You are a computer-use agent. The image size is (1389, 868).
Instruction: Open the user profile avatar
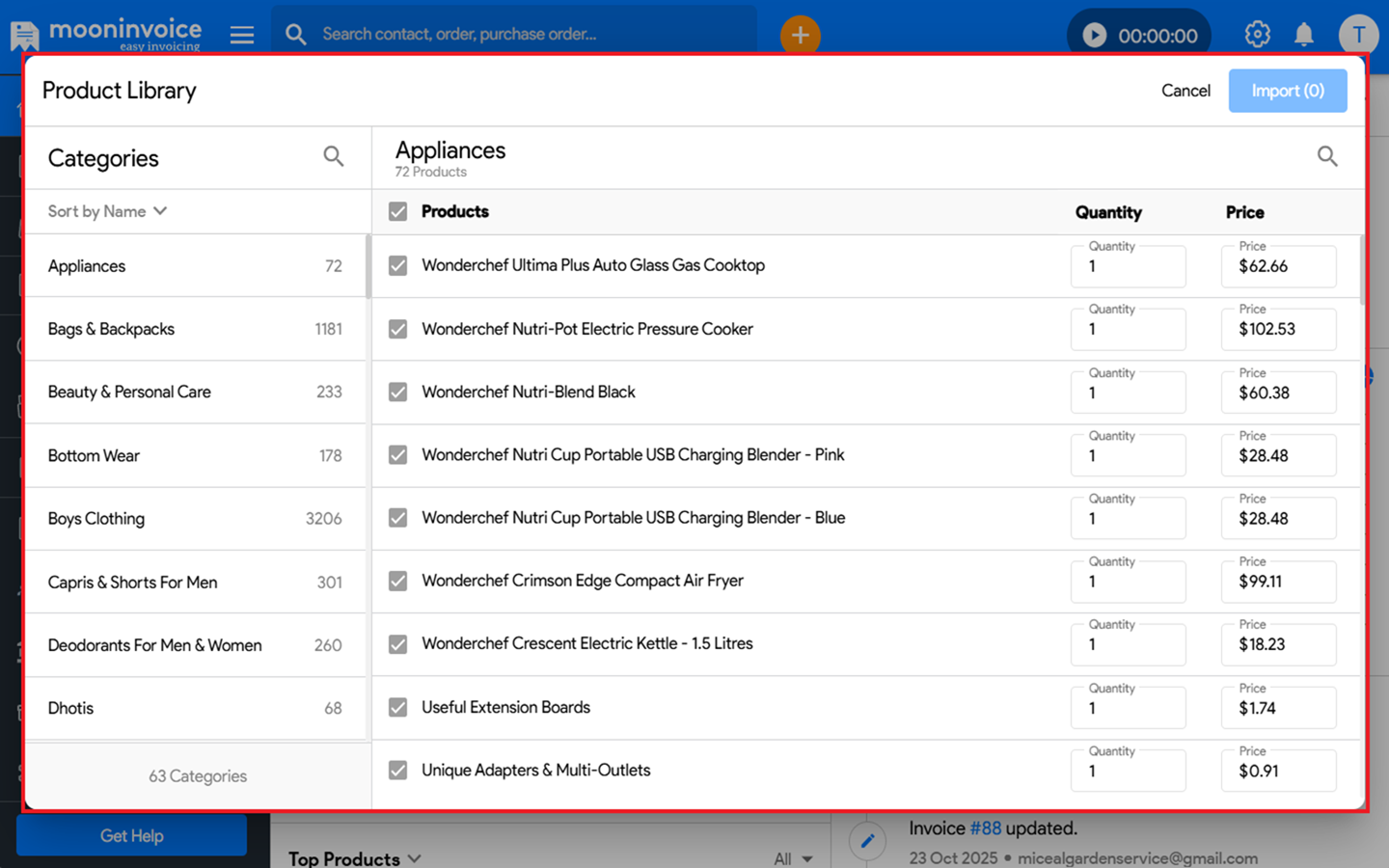pos(1358,35)
